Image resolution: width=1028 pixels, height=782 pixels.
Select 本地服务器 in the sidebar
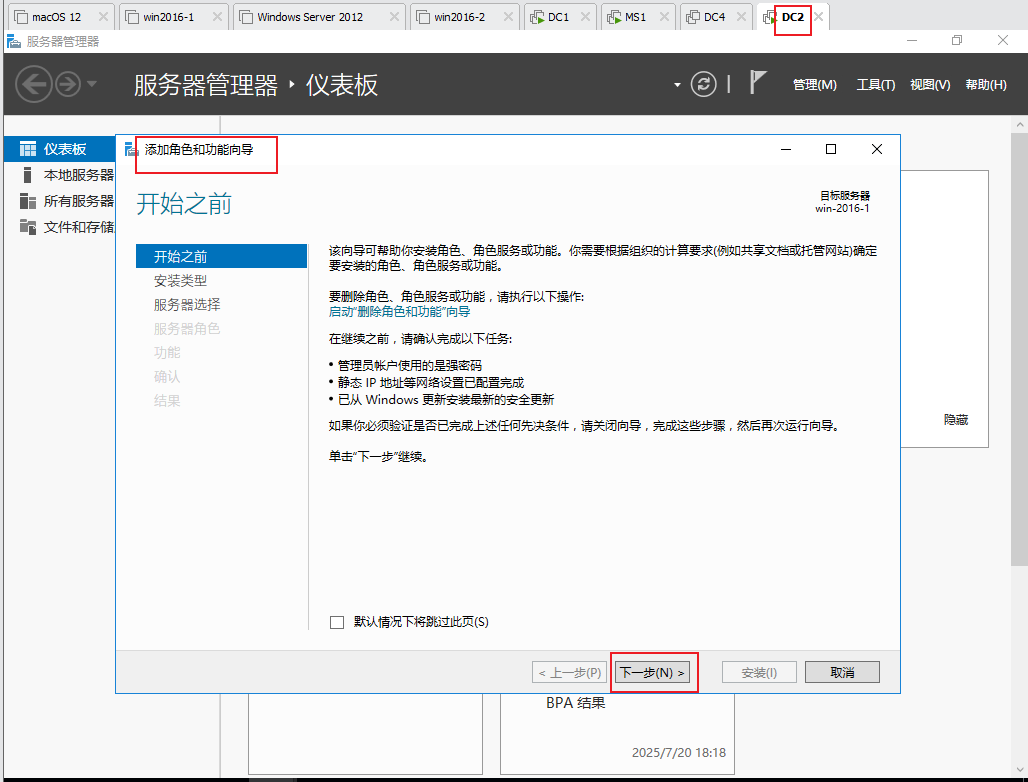click(60, 175)
